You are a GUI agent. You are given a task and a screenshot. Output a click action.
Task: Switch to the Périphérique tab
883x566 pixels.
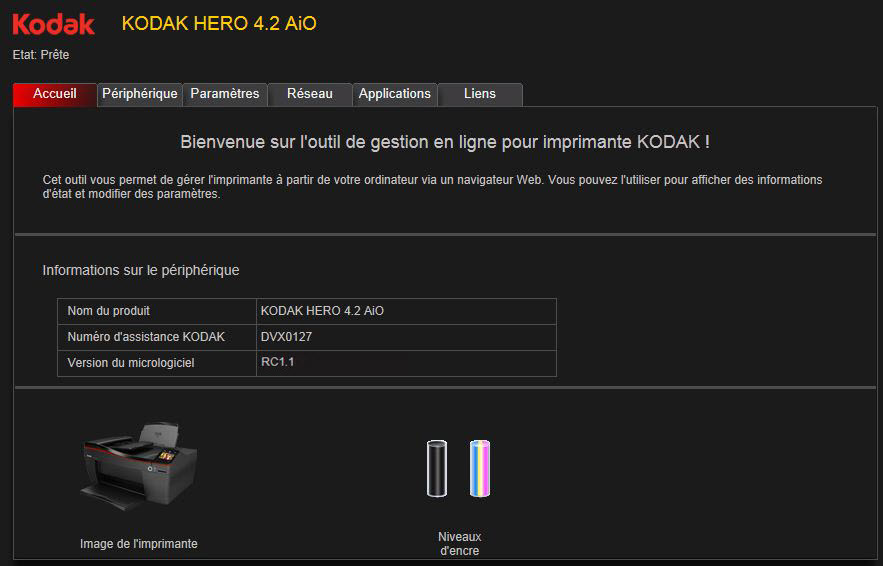coord(140,94)
